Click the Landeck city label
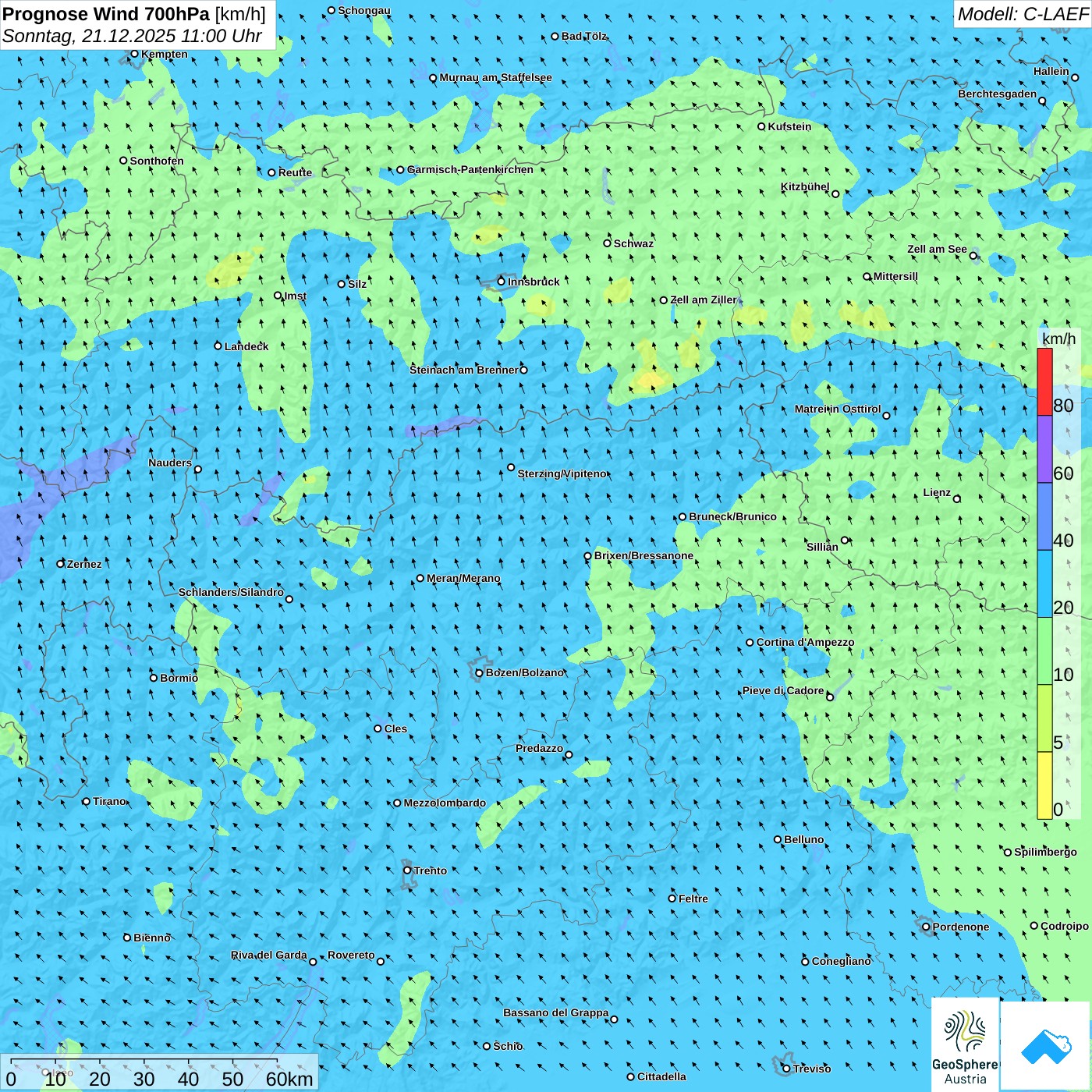Screen dimensions: 1092x1092 (246, 346)
